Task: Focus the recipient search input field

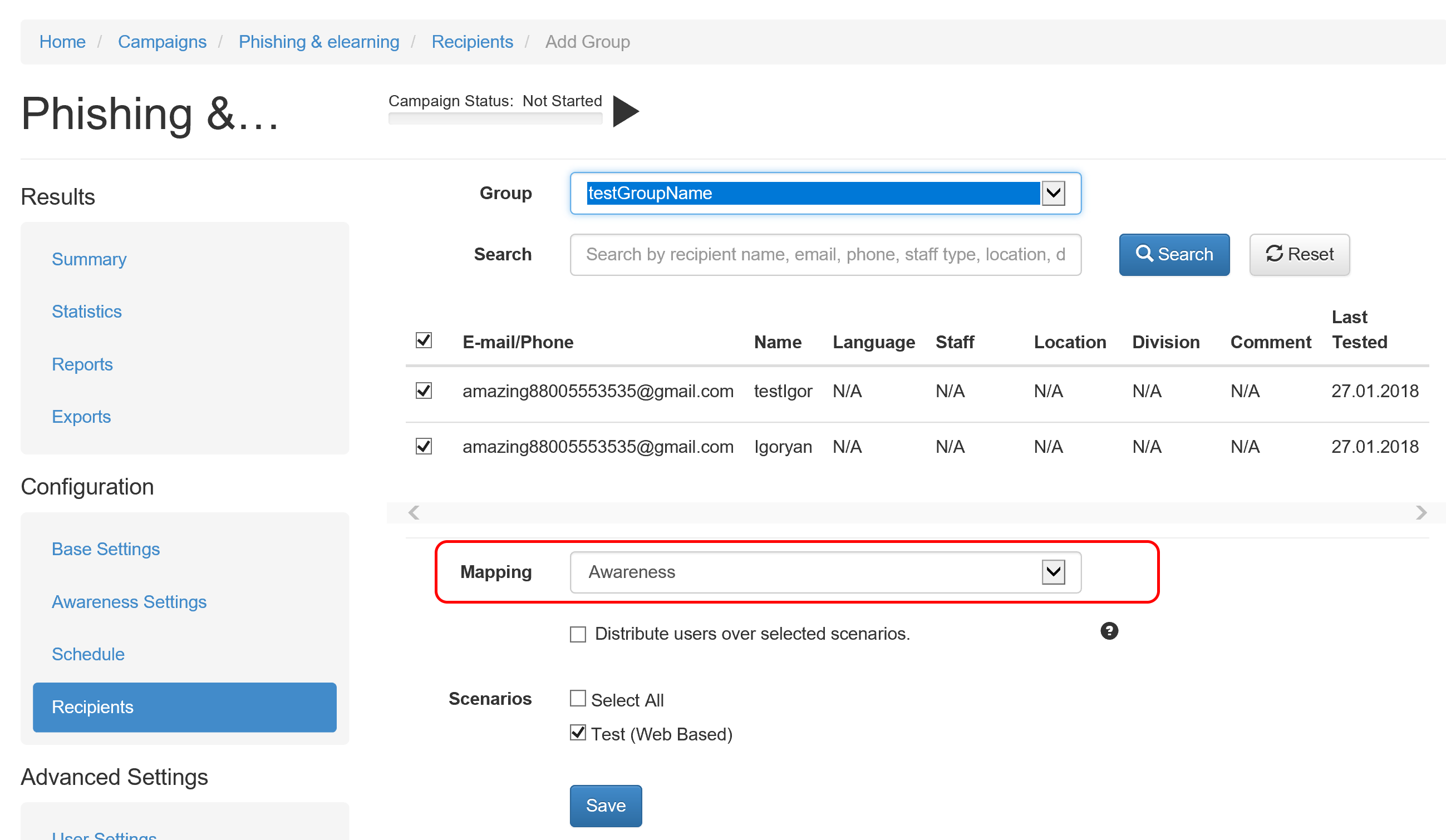Action: coord(825,254)
